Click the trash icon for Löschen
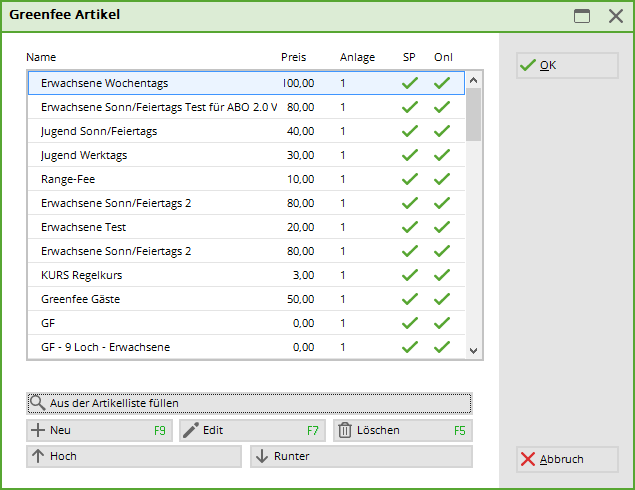This screenshot has height=490, width=635. point(345,430)
